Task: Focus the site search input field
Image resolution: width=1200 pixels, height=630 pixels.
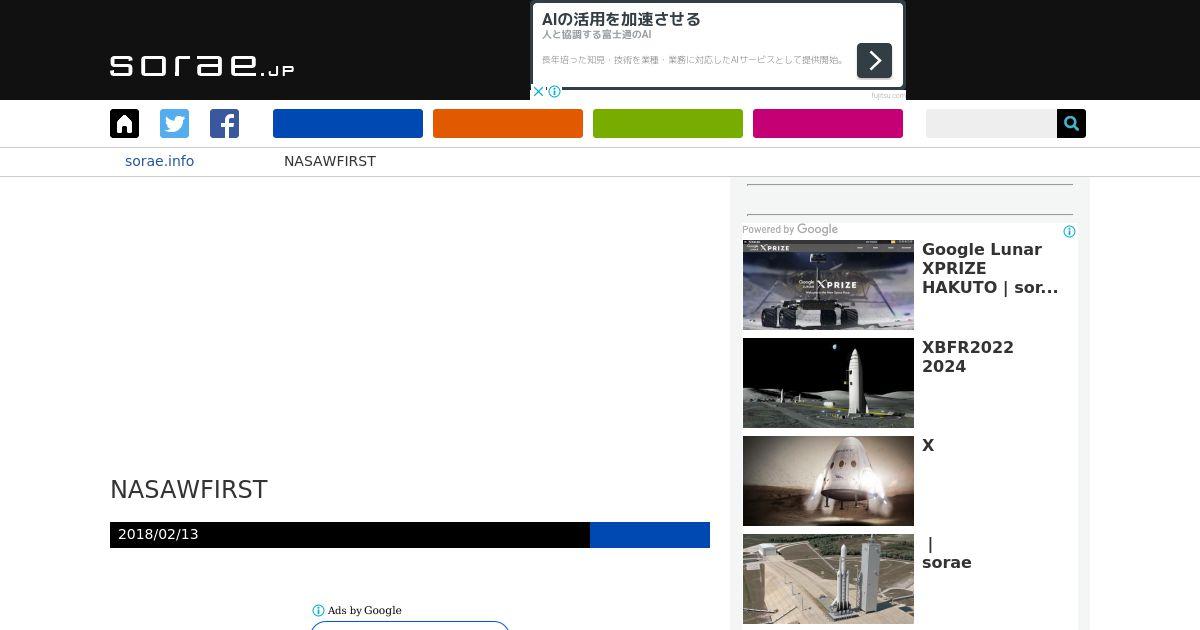Action: click(x=991, y=124)
